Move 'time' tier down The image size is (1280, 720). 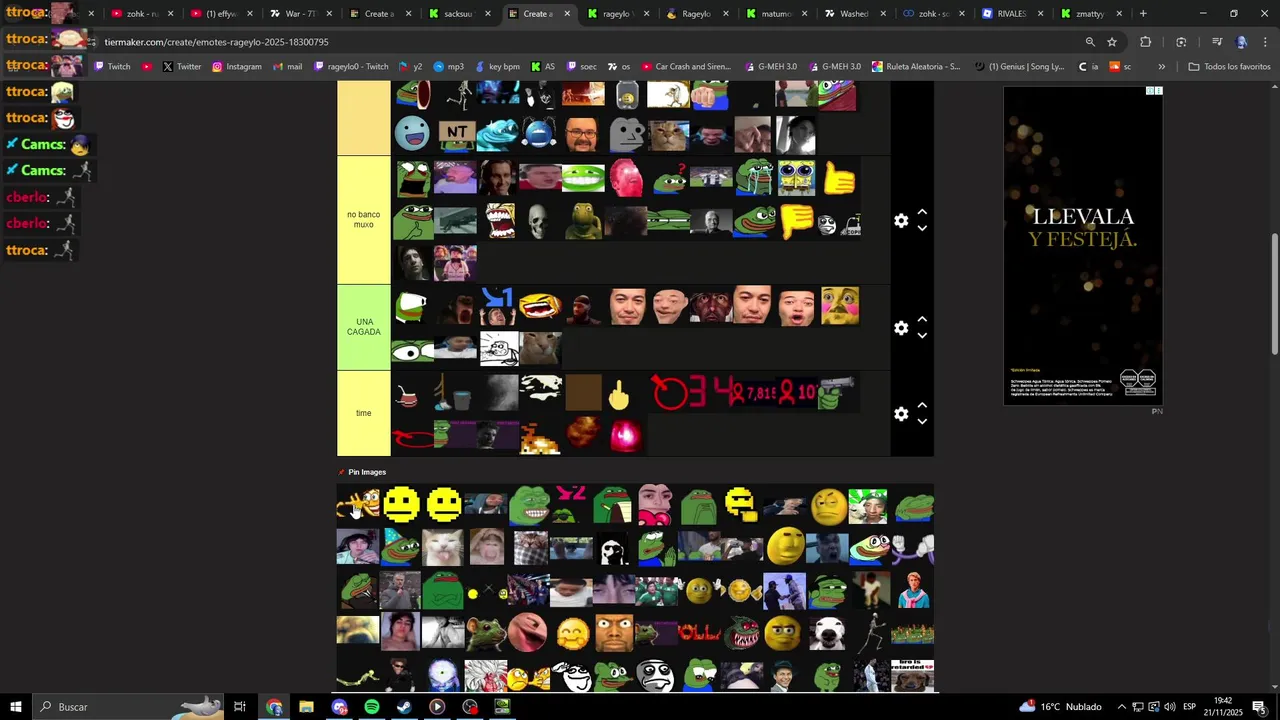point(922,422)
